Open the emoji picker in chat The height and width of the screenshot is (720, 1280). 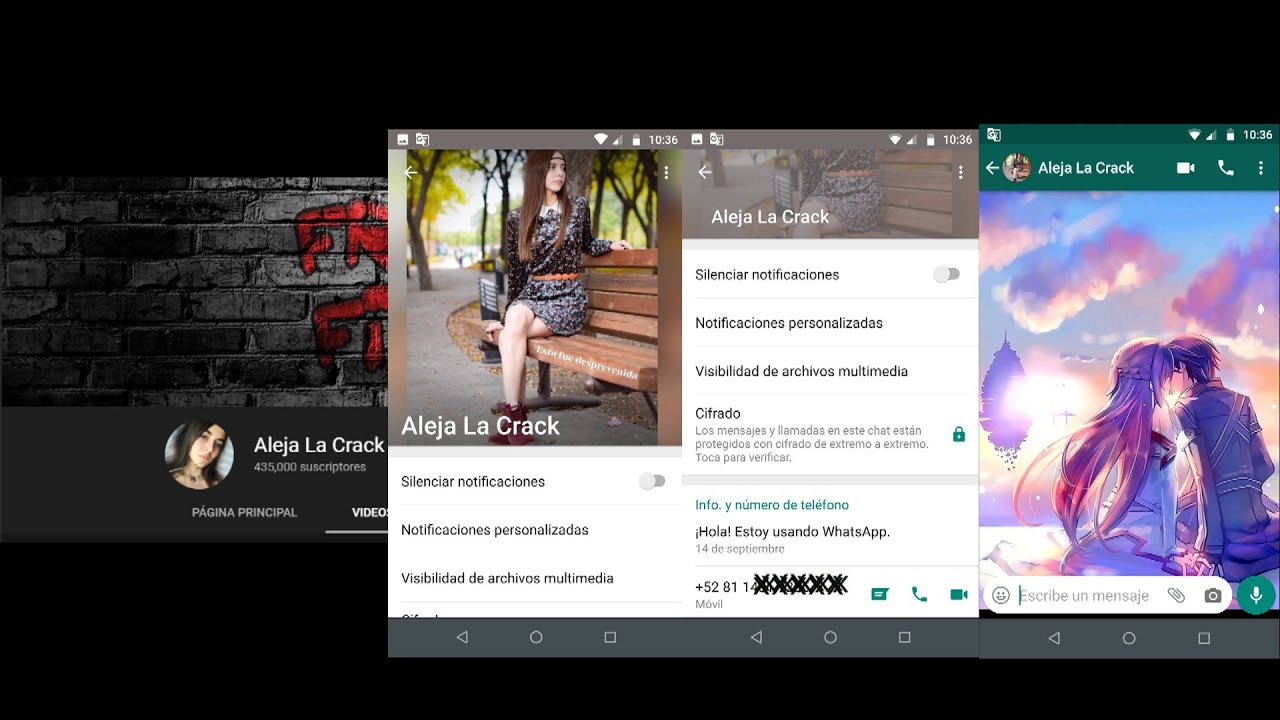1000,595
